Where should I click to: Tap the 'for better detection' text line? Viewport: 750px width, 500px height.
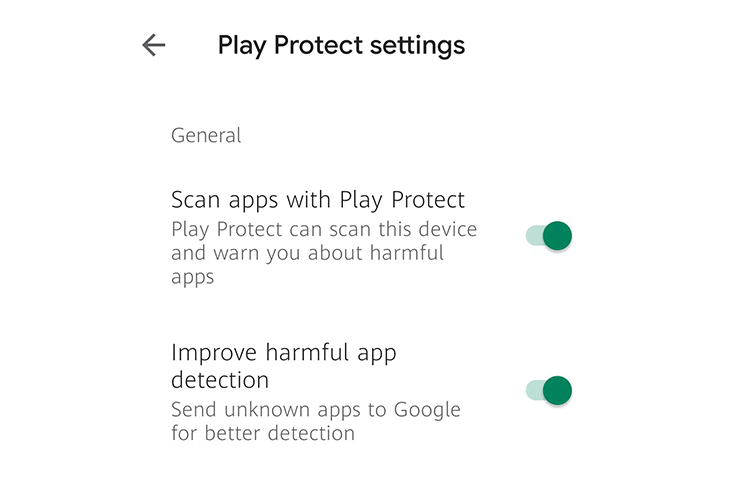pyautogui.click(x=263, y=433)
